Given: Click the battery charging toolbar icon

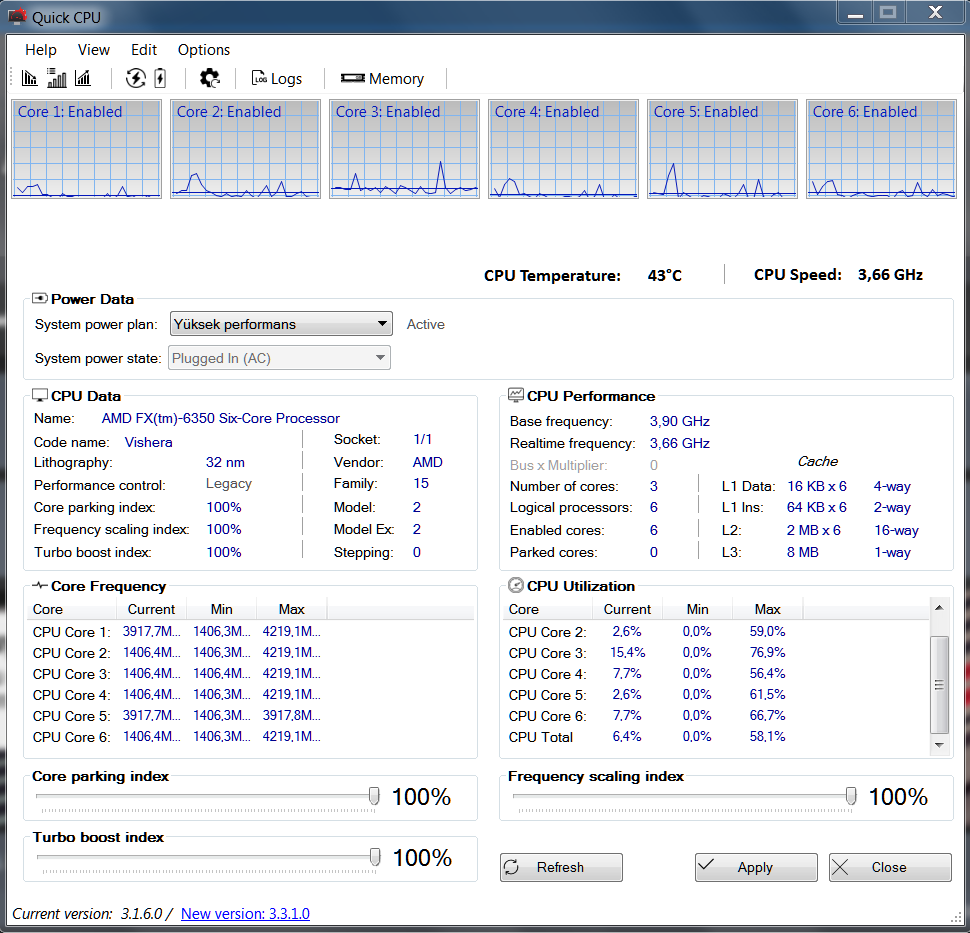Looking at the screenshot, I should pyautogui.click(x=160, y=78).
